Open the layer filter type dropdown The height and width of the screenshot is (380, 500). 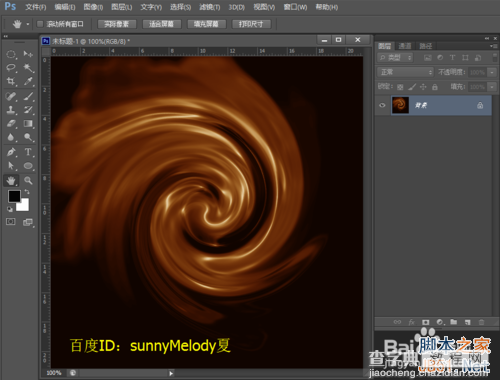[395, 58]
